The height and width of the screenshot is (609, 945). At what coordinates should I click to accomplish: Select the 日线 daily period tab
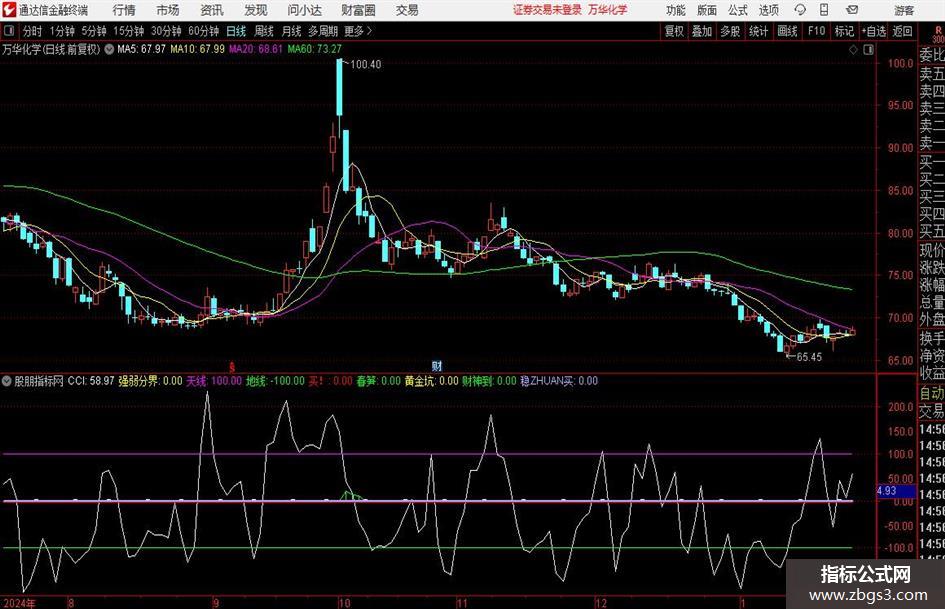click(236, 31)
